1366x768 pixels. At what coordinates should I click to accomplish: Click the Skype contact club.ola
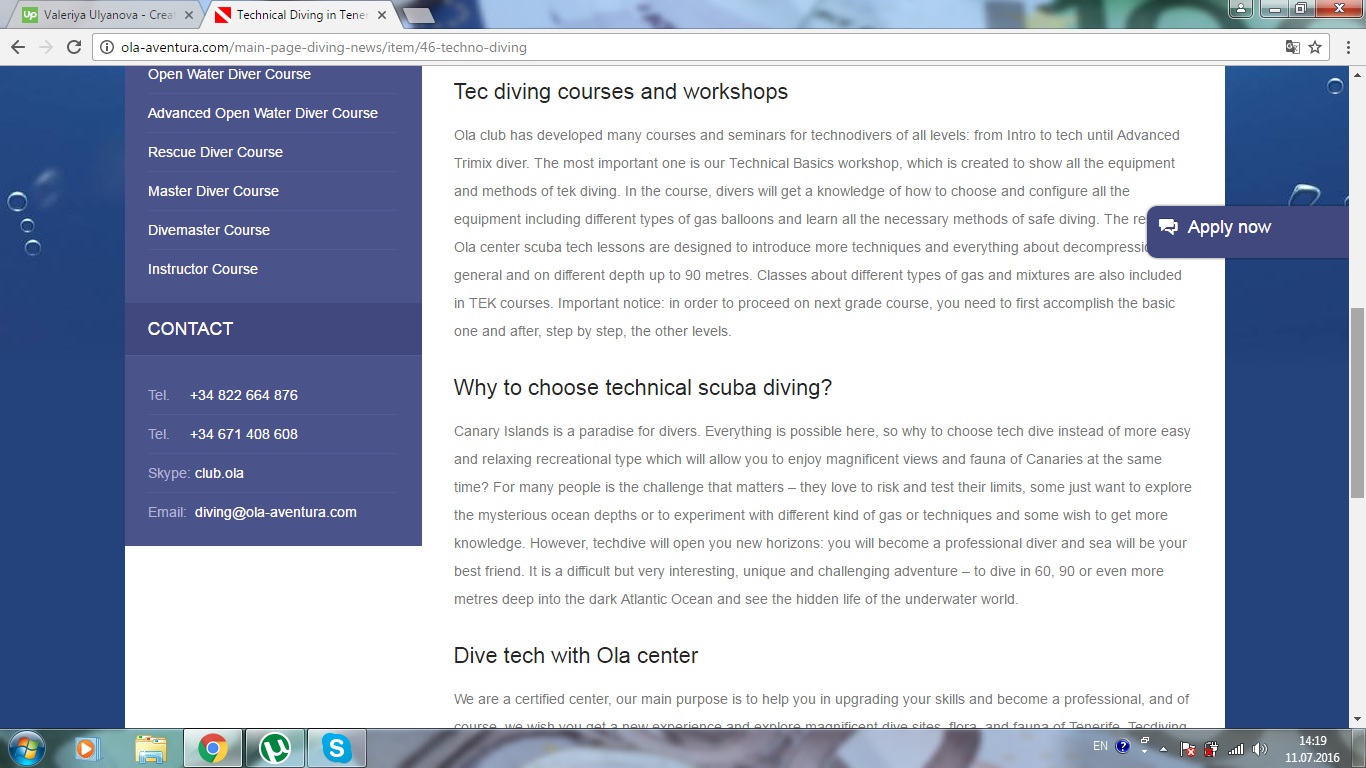click(x=219, y=473)
